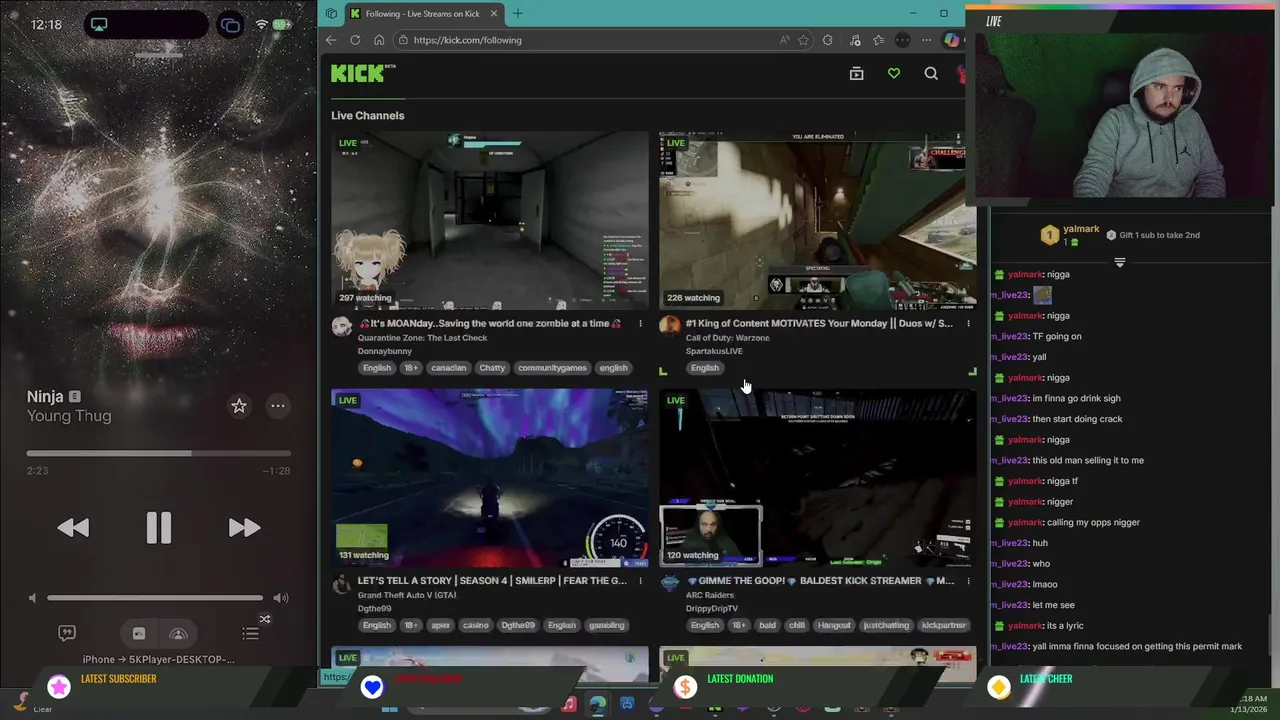Activate Read aloud in address bar
Viewport: 1280px width, 720px height.
pyautogui.click(x=783, y=40)
